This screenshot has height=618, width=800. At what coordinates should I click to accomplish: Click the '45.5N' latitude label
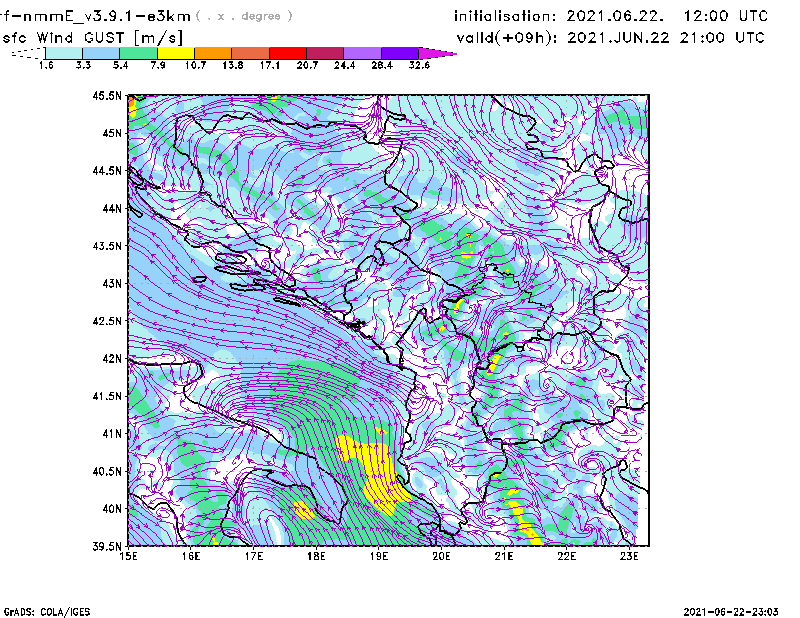pyautogui.click(x=107, y=95)
